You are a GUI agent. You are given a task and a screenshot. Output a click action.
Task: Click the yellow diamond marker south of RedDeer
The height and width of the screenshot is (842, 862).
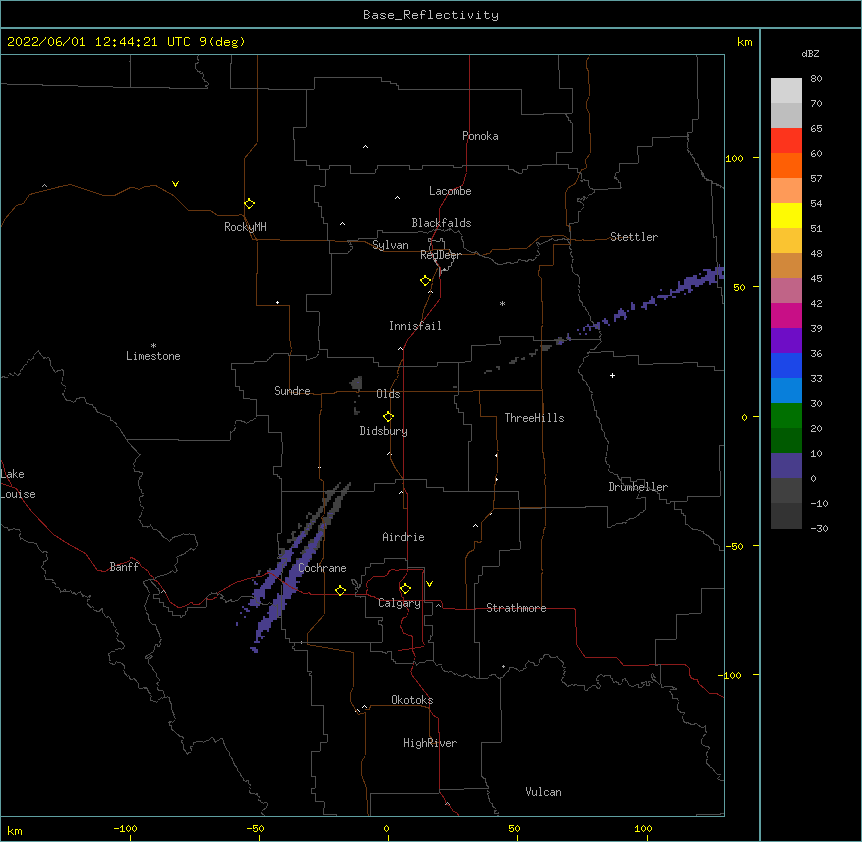click(x=425, y=281)
